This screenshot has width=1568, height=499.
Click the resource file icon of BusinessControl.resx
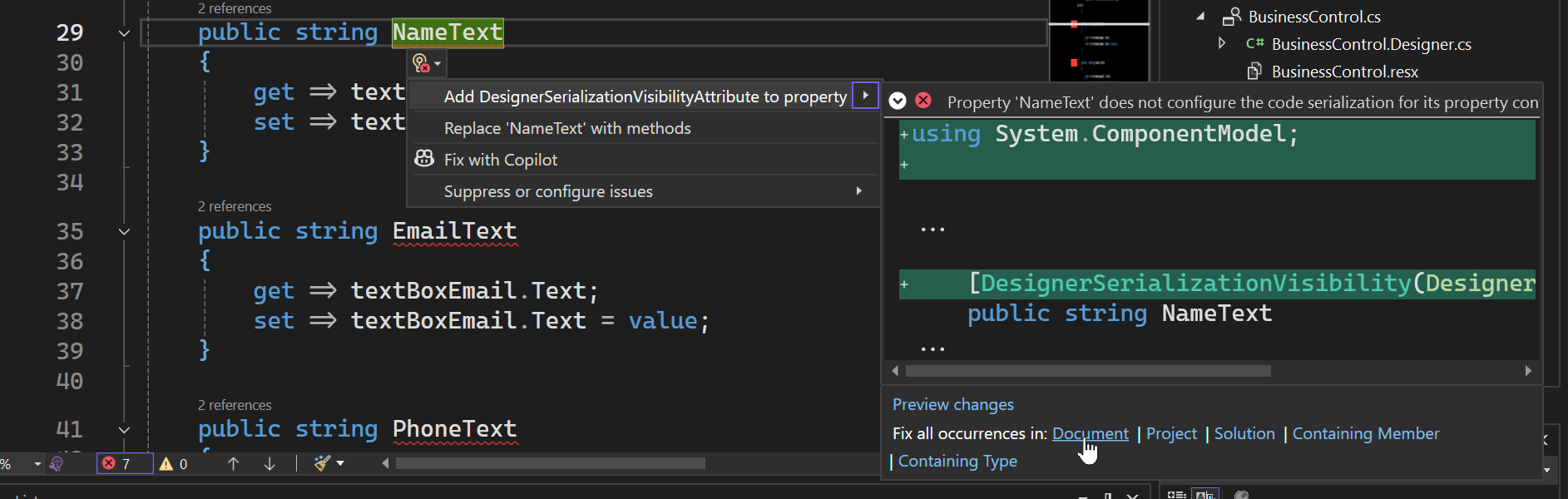(1254, 72)
